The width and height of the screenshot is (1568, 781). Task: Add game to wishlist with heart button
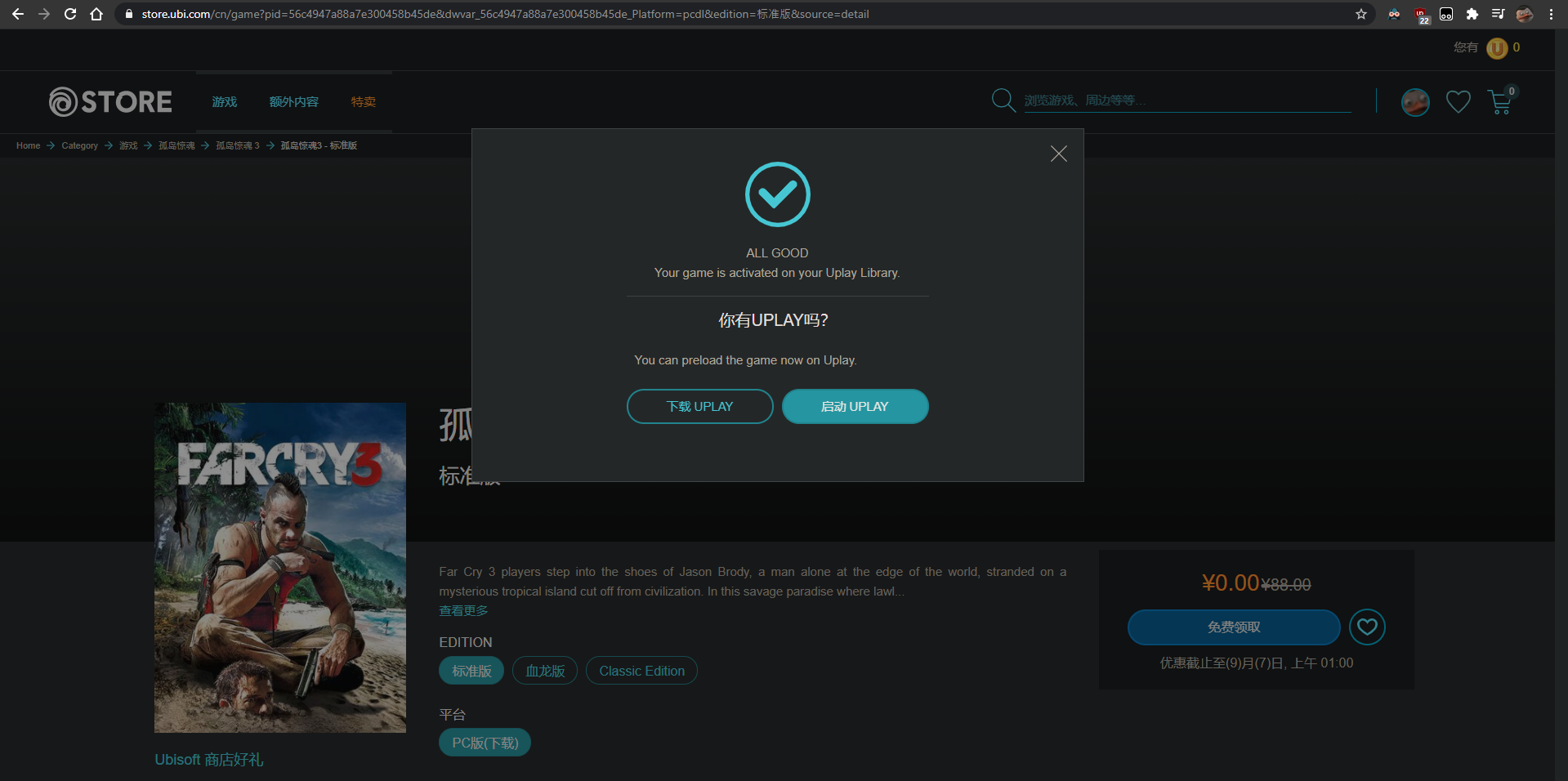(x=1367, y=627)
